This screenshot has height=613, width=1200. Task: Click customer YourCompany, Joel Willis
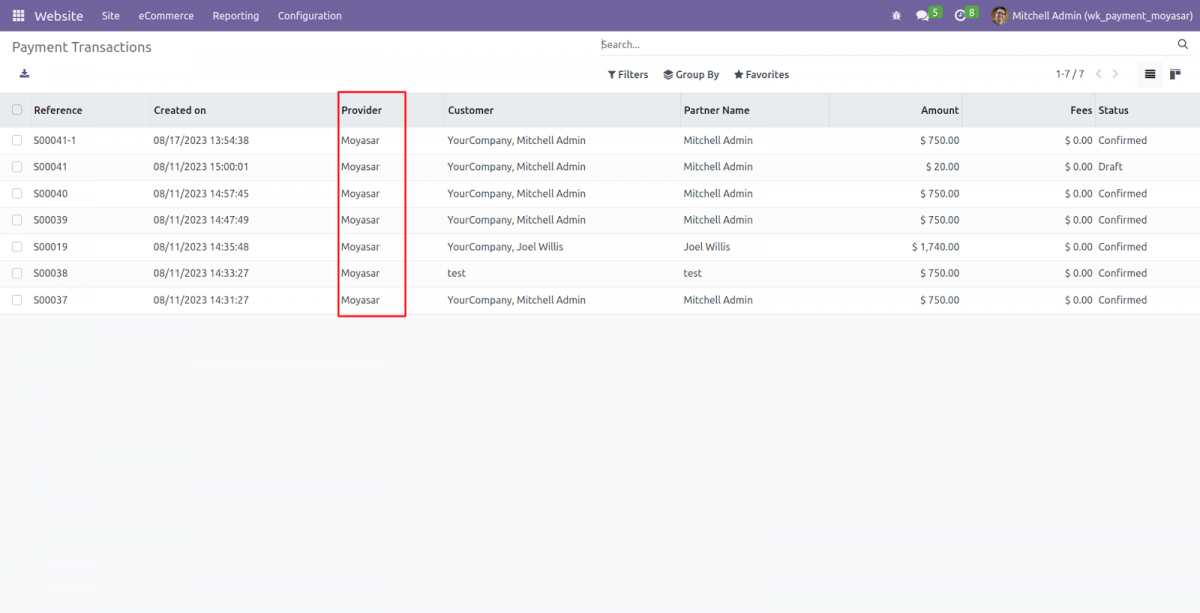point(505,246)
